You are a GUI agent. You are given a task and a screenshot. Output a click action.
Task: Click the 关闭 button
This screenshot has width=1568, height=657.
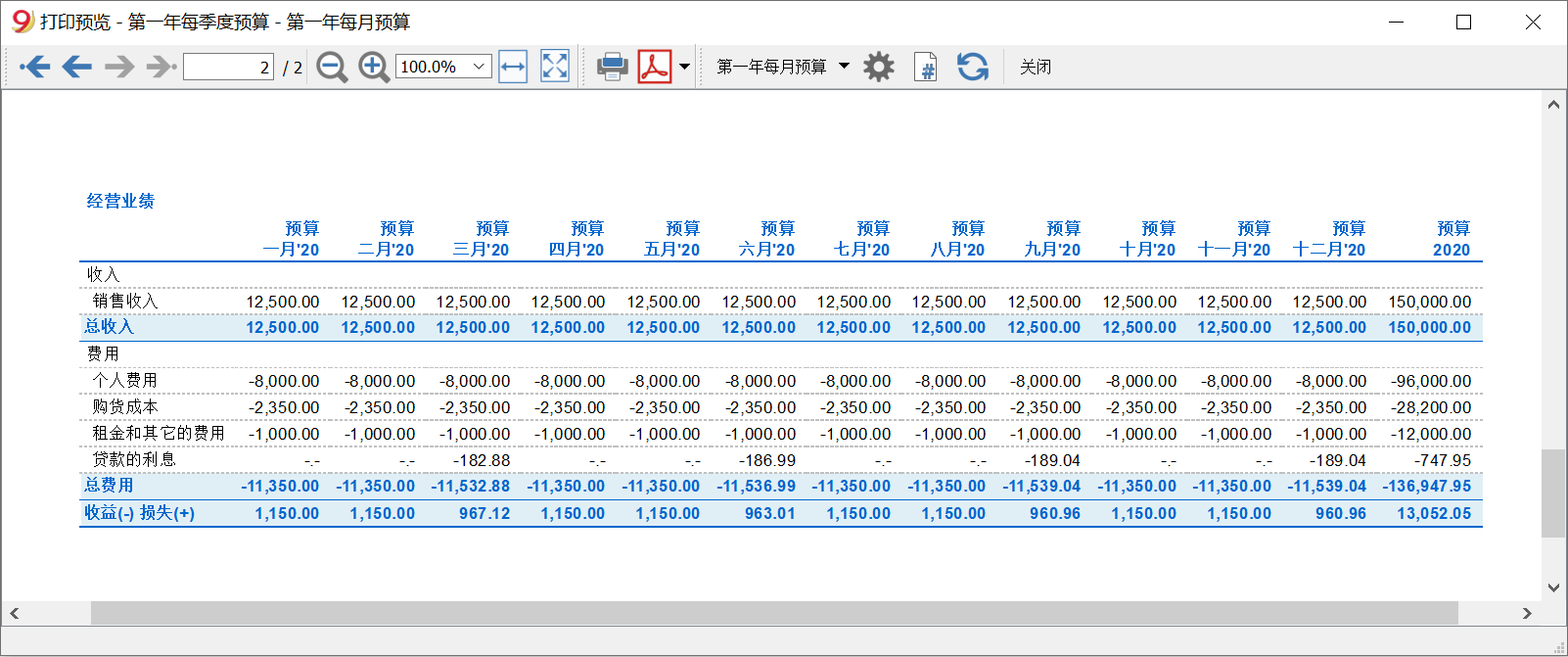click(x=1036, y=67)
